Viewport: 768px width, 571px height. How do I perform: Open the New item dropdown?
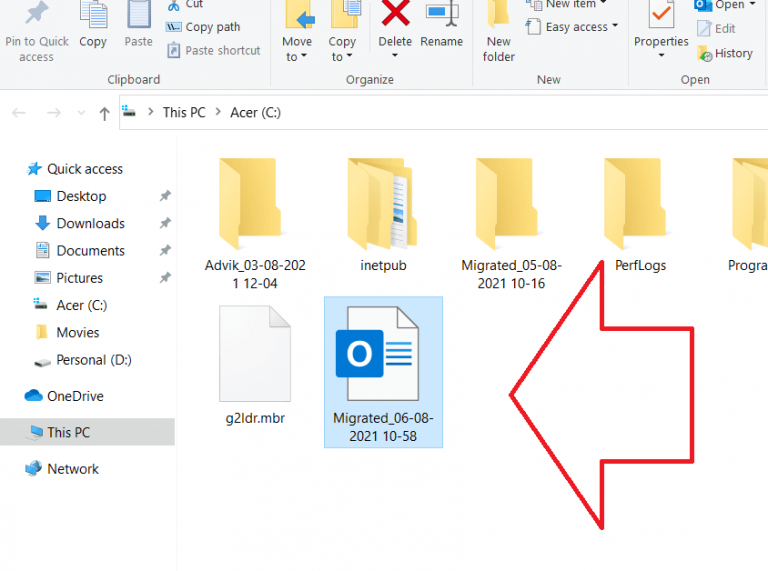[567, 5]
